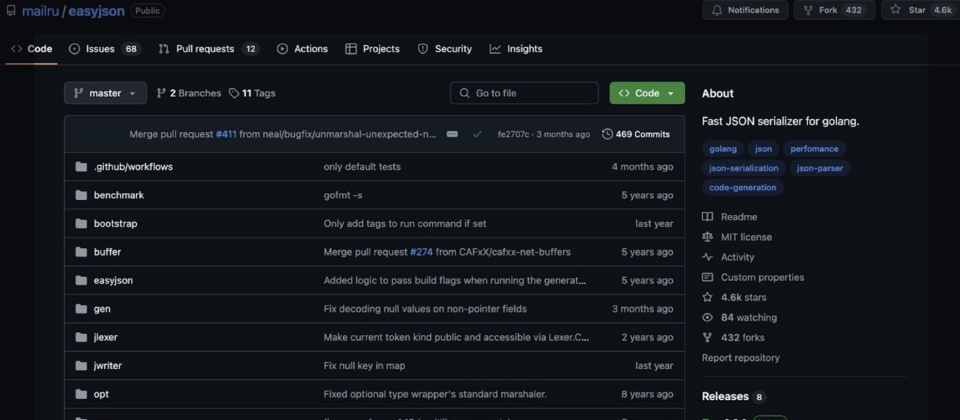Open the jlexer folder

click(105, 337)
